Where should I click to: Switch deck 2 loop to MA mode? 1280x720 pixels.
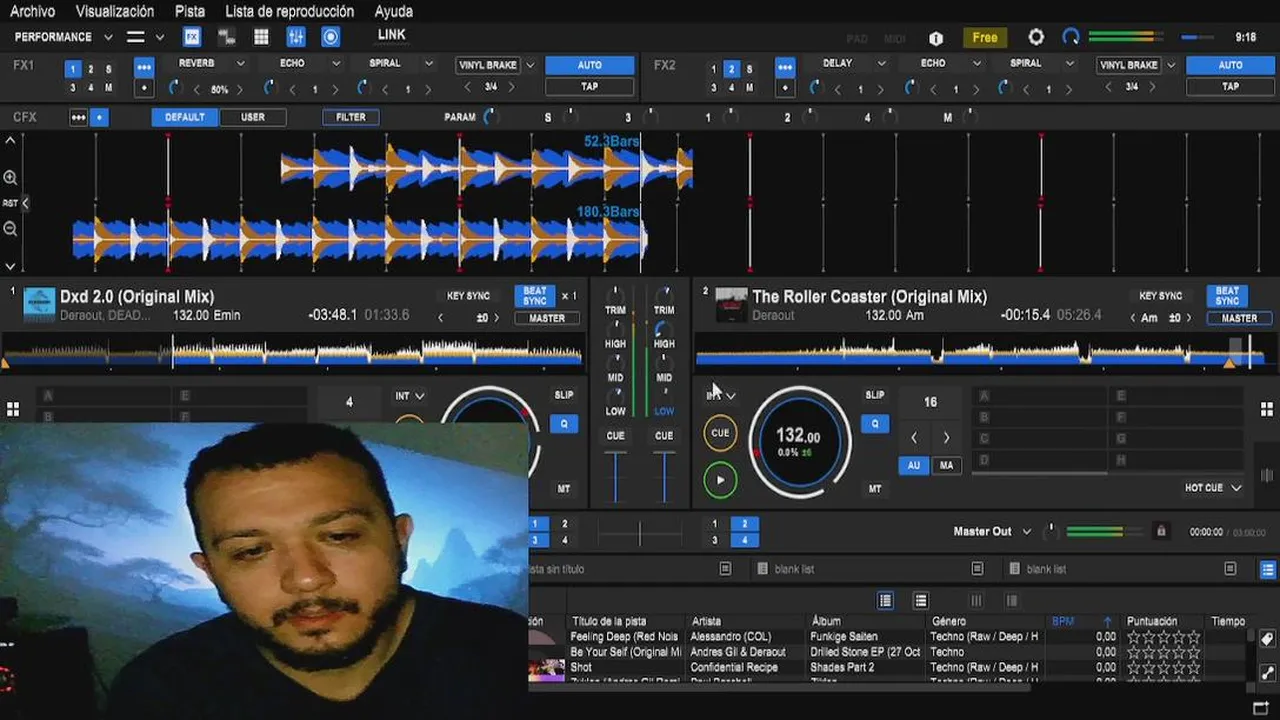tap(946, 465)
